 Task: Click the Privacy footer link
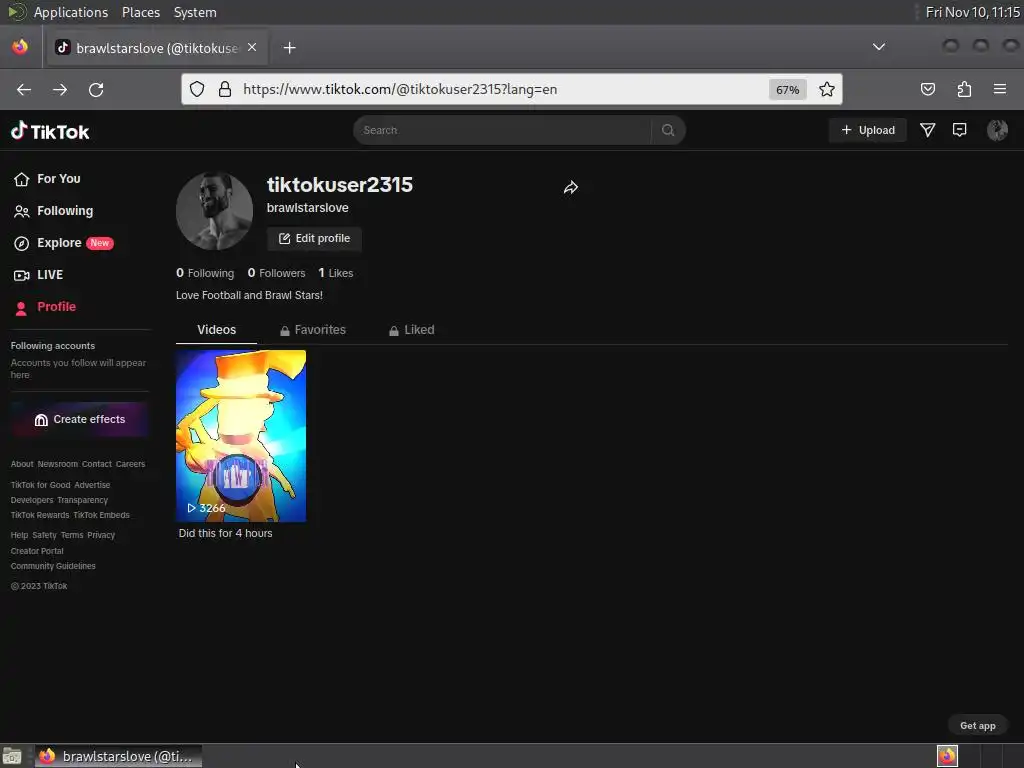[x=101, y=535]
